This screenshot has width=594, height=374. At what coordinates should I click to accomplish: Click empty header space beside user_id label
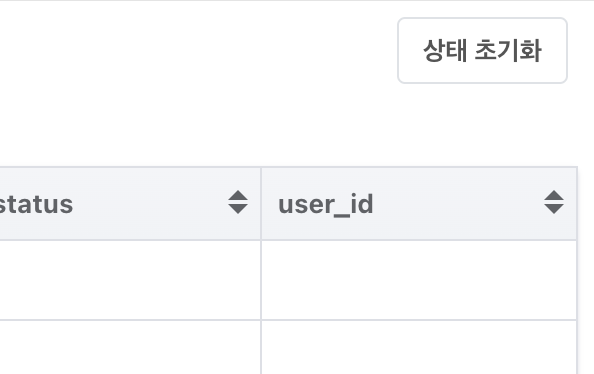(x=458, y=203)
